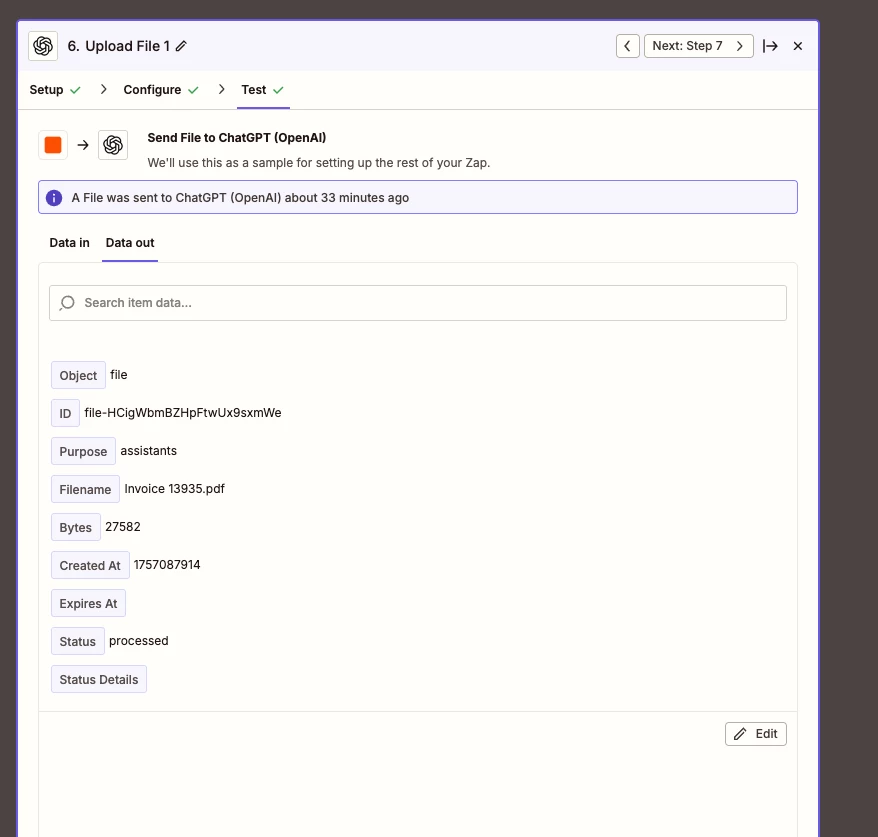Click the Send File to ChatGPT (OpenAI) heading
Image resolution: width=878 pixels, height=837 pixels.
pyautogui.click(x=237, y=138)
